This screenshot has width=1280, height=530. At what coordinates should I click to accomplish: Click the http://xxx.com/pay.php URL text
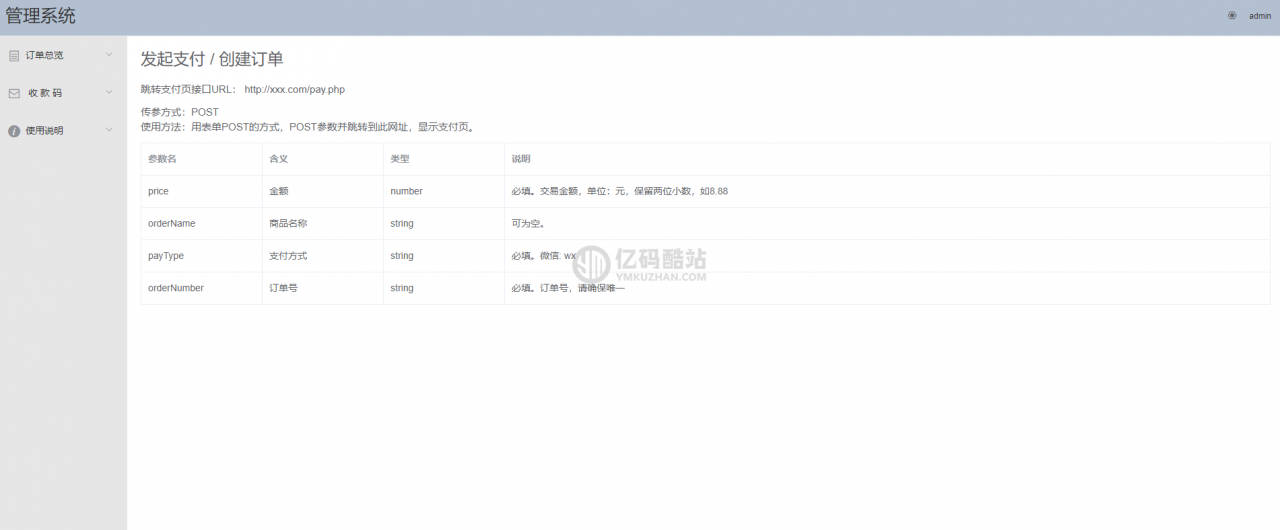click(294, 89)
